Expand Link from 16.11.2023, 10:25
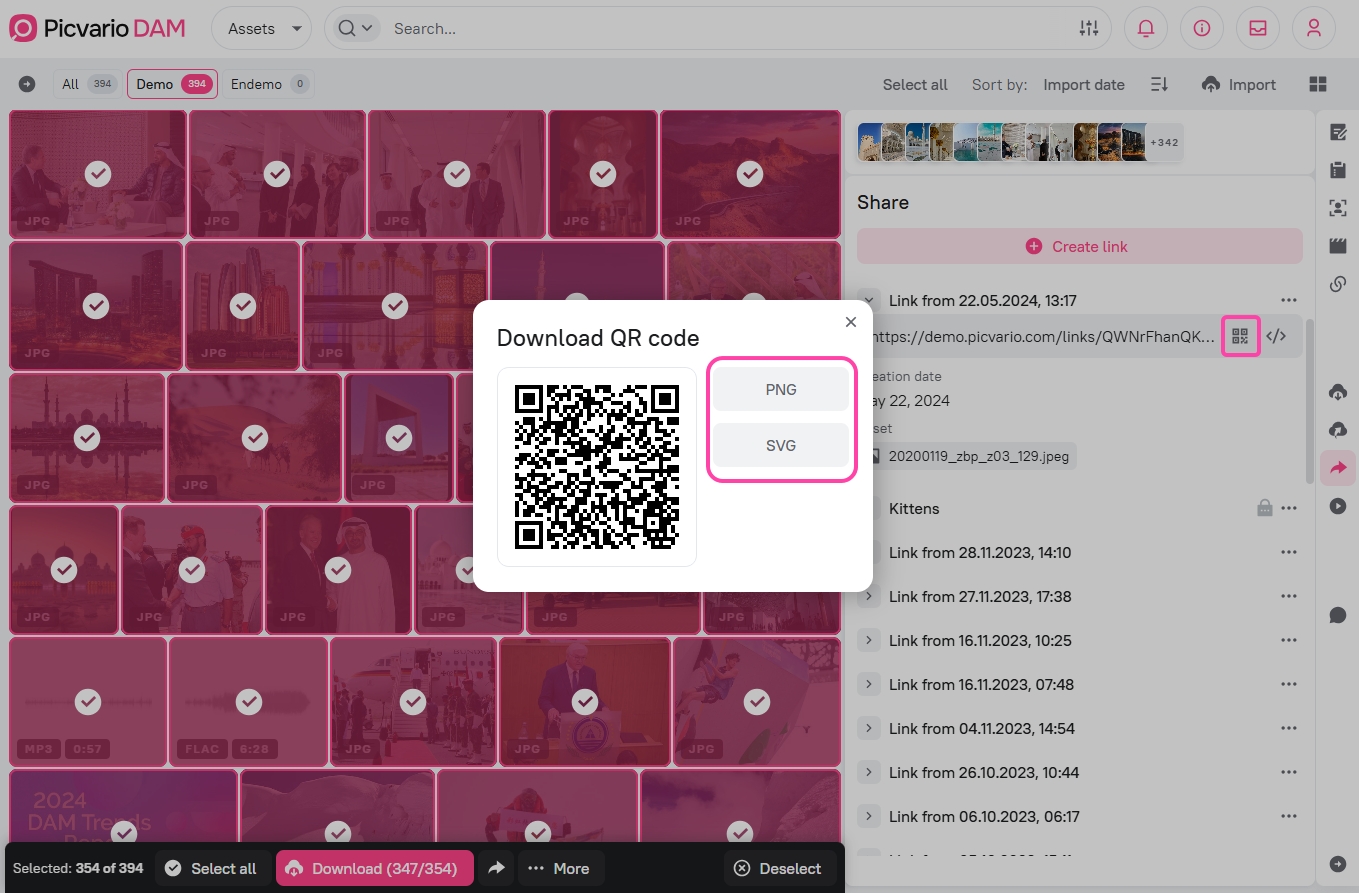 [x=869, y=640]
